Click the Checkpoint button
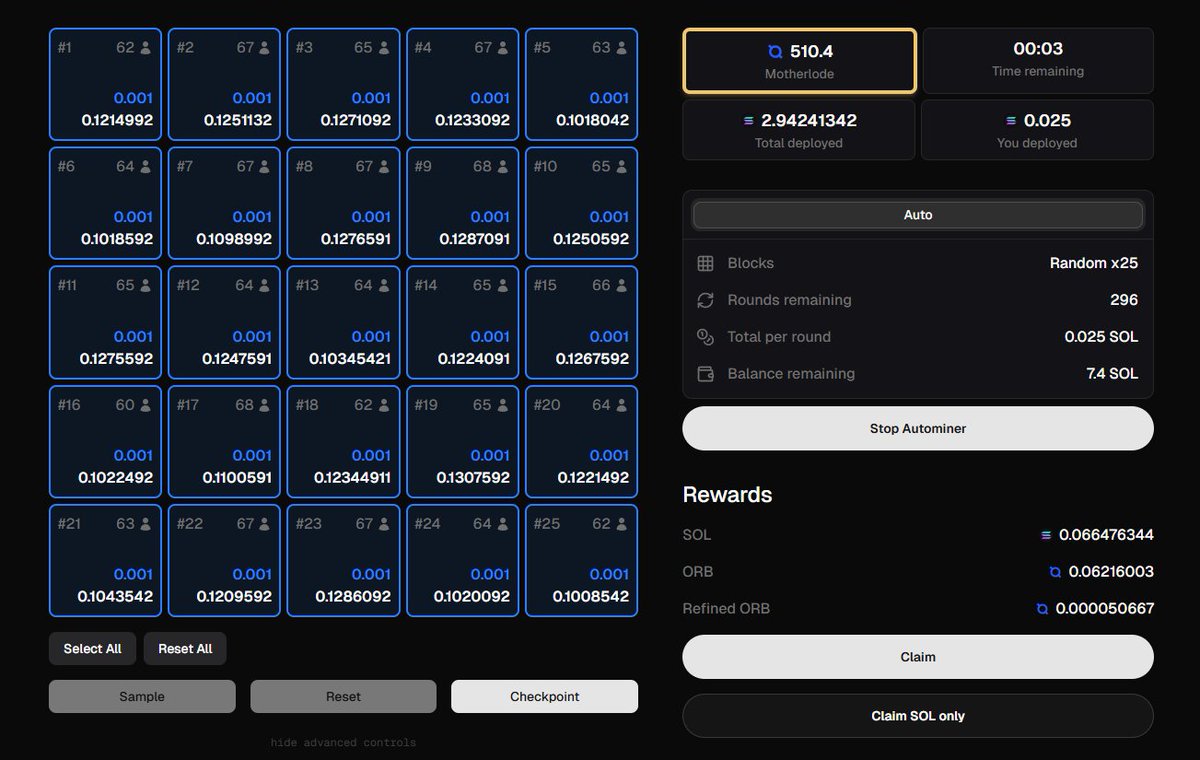Screen dimensions: 1200x760 tap(545, 697)
